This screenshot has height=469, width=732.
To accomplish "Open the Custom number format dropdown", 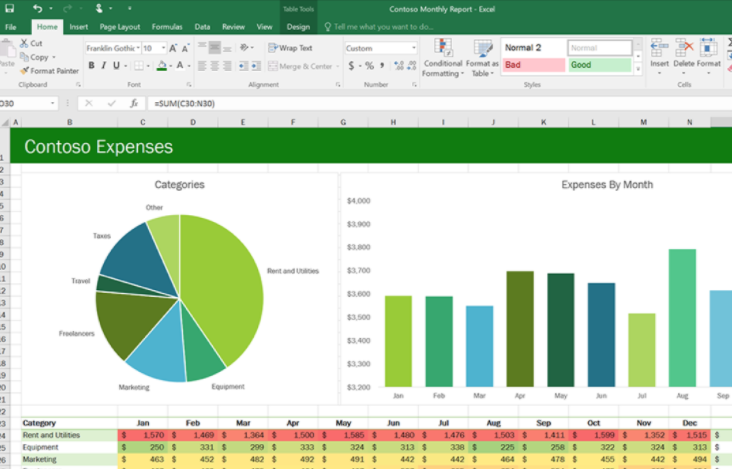I will [x=414, y=48].
